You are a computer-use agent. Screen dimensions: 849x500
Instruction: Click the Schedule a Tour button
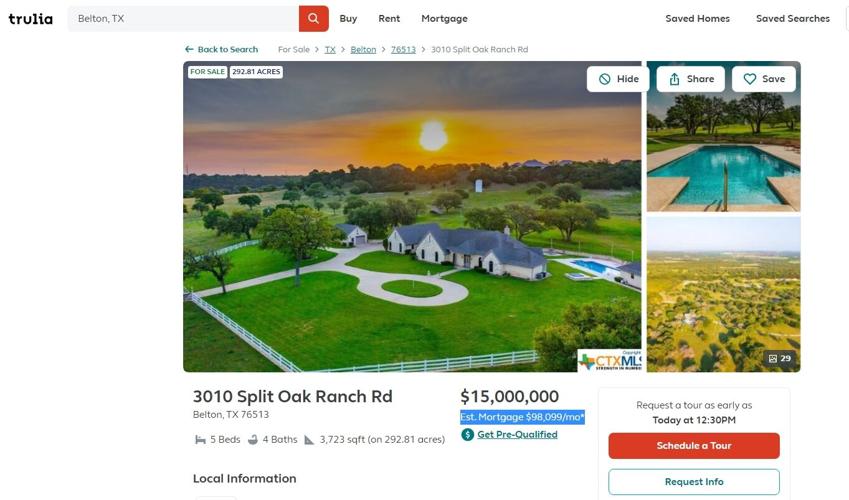(694, 445)
